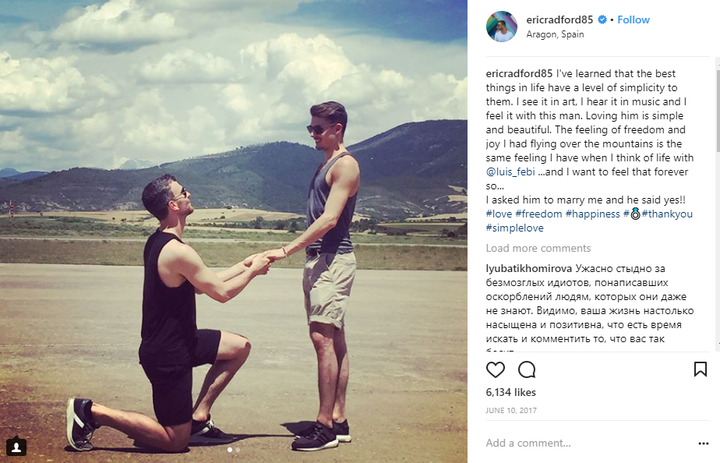Click the comments panel scrollbar
The image size is (720, 463).
[717, 202]
